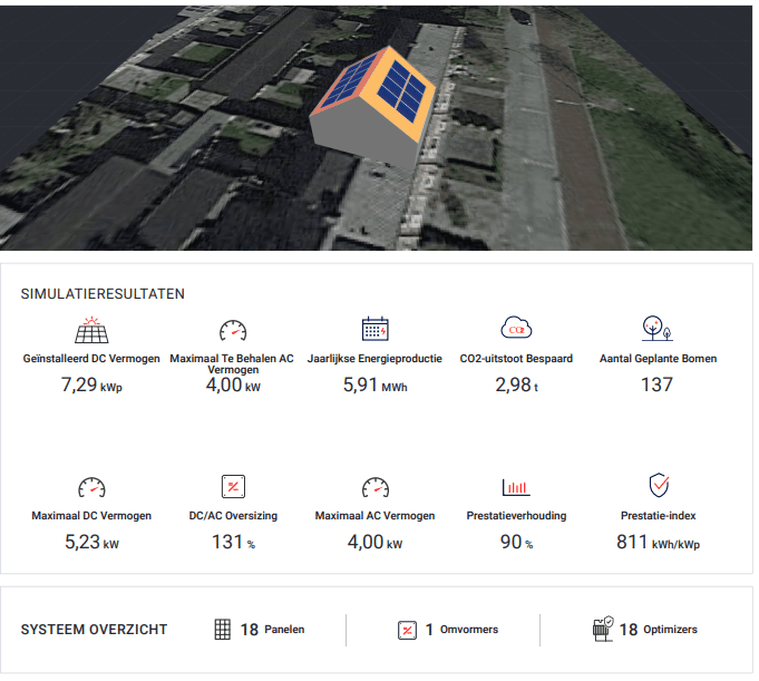Click the CO2-uitstoot Bespaard label
Screen dimensions: 759x681
coord(516,359)
